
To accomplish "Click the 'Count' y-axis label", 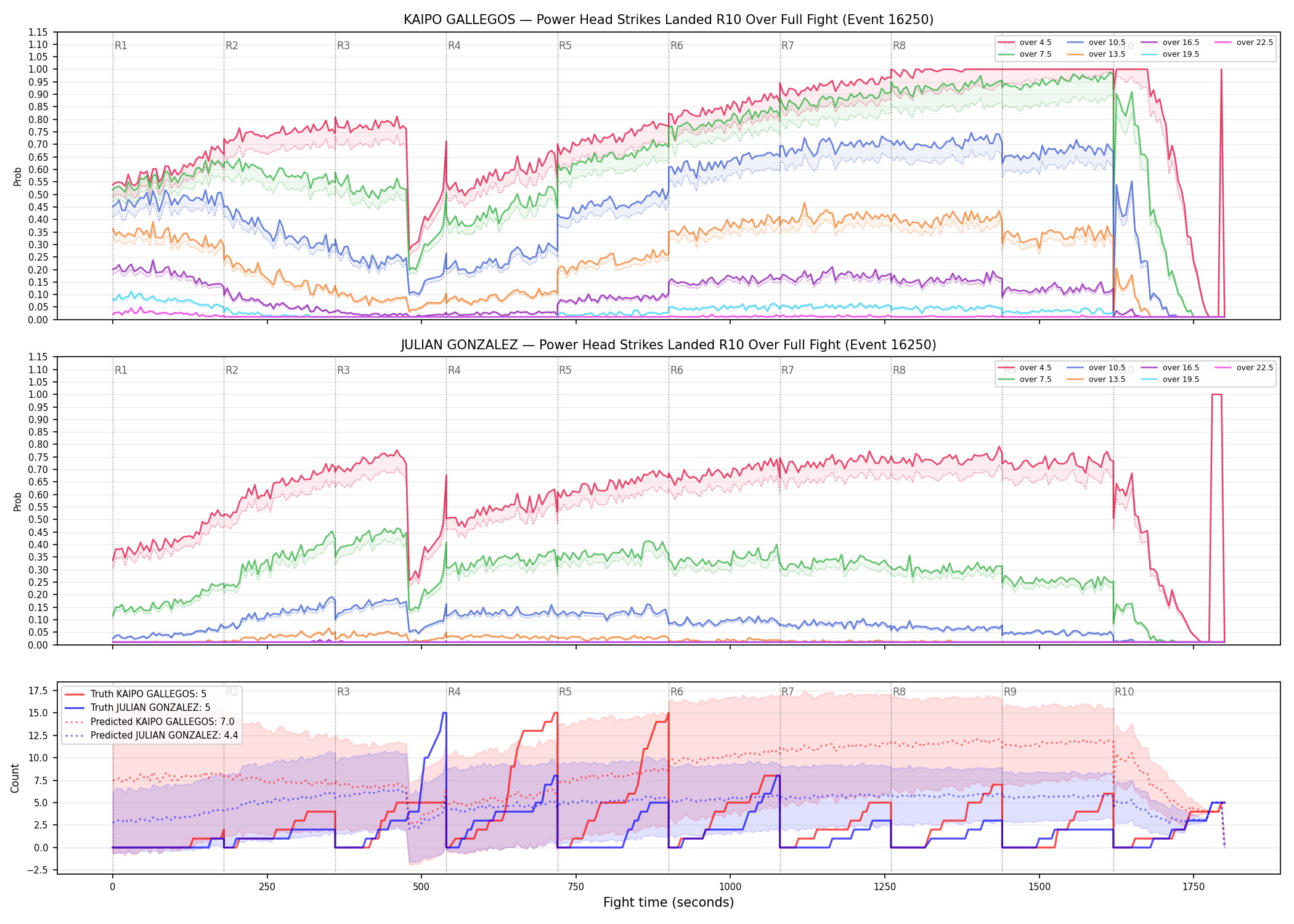I will pyautogui.click(x=15, y=778).
